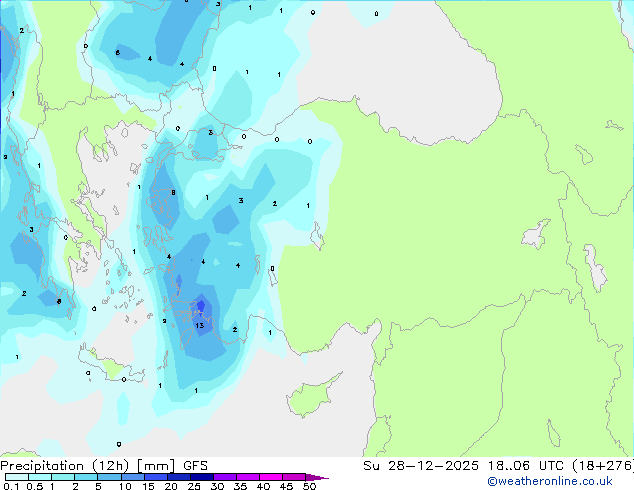Viewport: 634px width, 490px height.
Task: Click the "35" legend scale label
Action: pos(240,486)
